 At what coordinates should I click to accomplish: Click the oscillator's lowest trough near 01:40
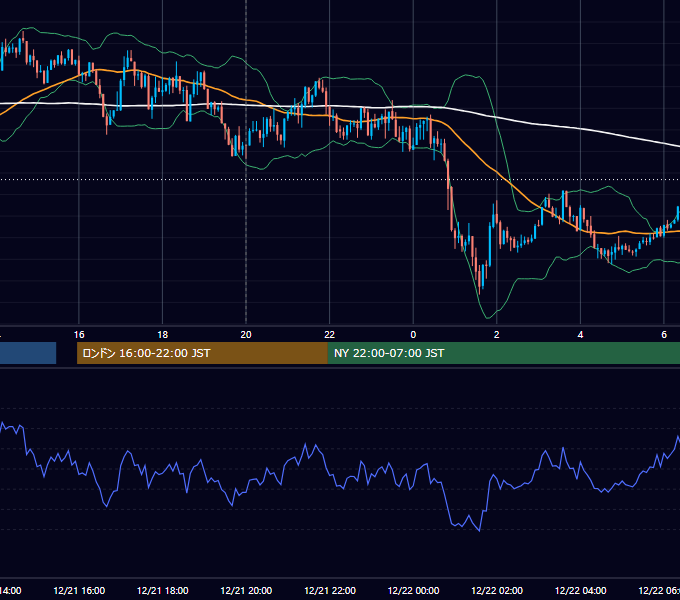(479, 530)
